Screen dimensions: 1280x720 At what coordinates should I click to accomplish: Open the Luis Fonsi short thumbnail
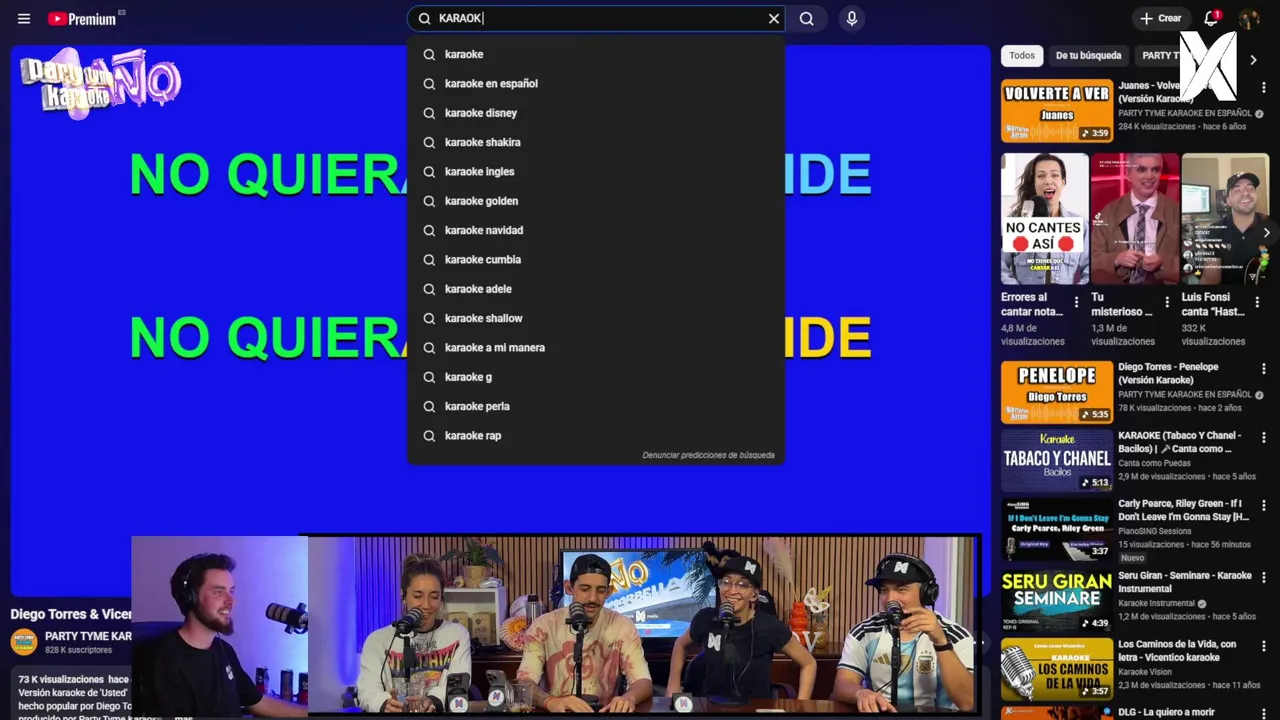coord(1225,219)
